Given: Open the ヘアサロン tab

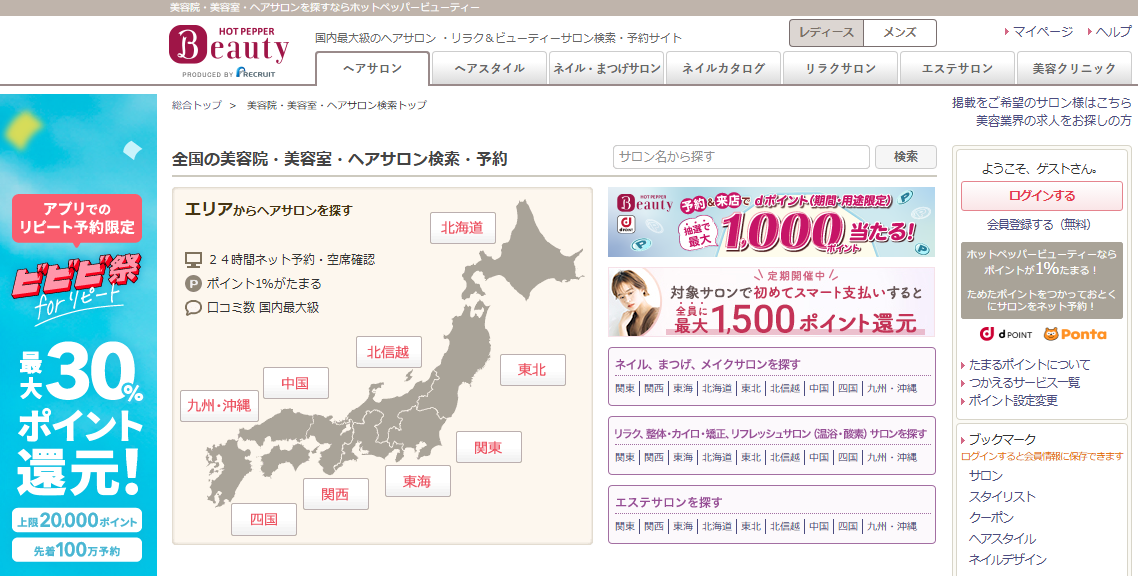Looking at the screenshot, I should pyautogui.click(x=372, y=68).
